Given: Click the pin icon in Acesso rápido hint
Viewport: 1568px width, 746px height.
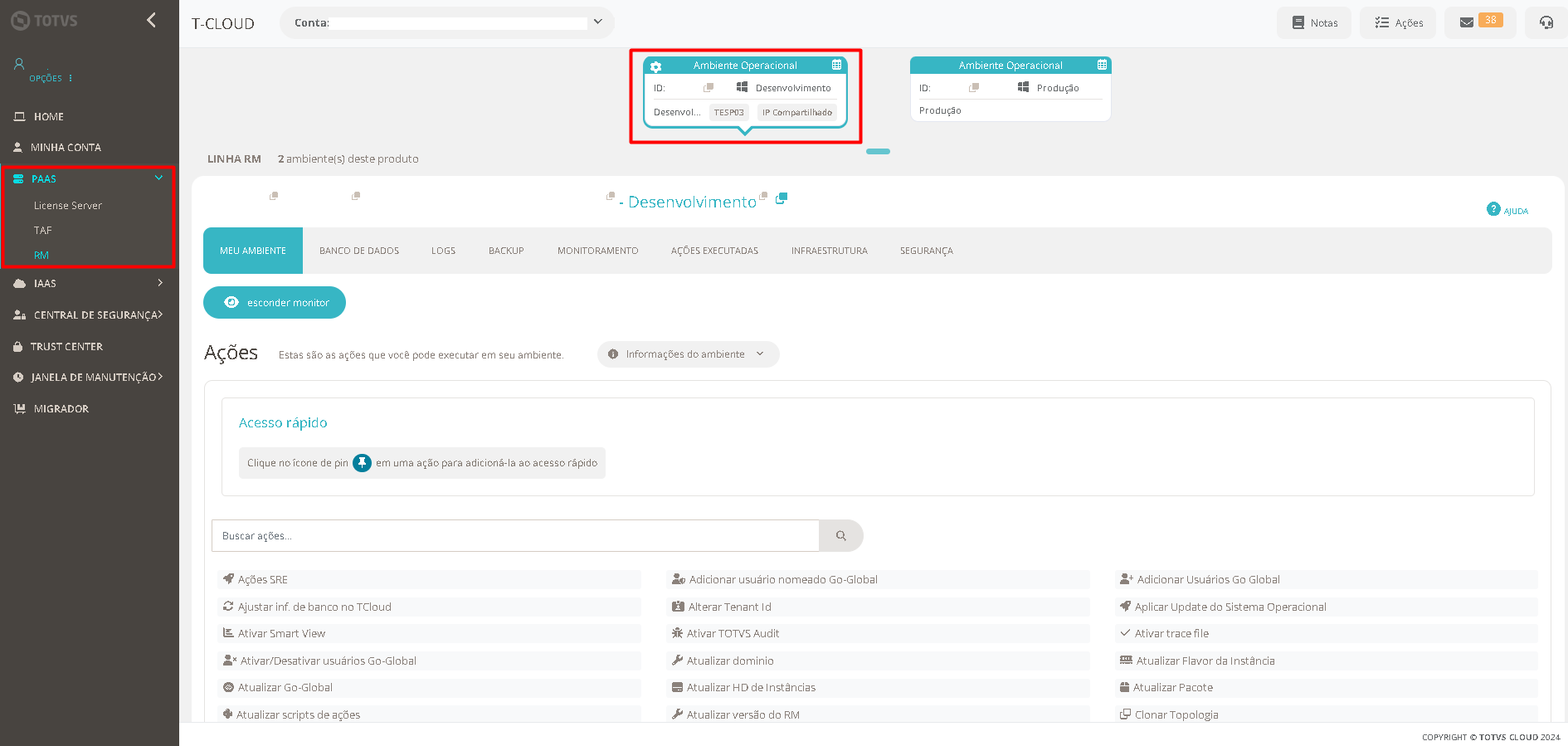Looking at the screenshot, I should pos(362,463).
